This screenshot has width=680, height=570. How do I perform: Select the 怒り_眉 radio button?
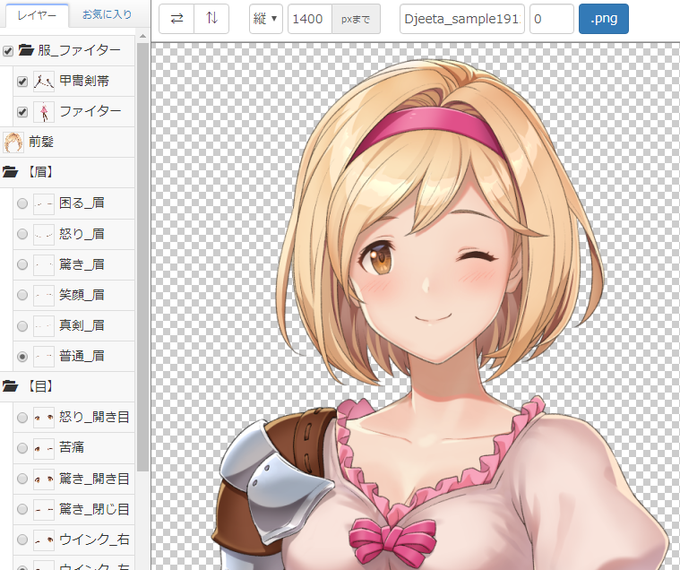coord(22,234)
